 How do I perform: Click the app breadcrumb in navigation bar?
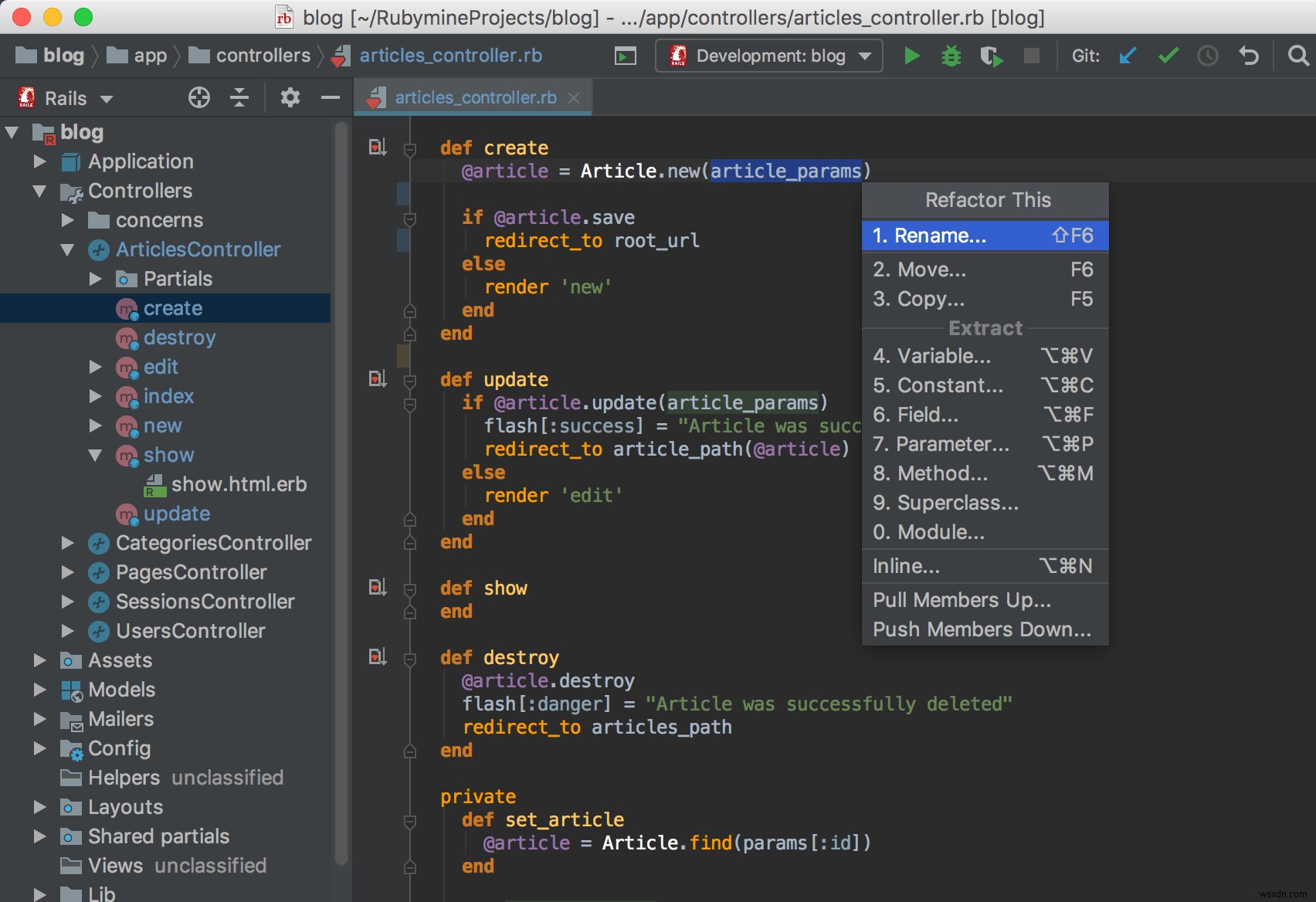(148, 55)
